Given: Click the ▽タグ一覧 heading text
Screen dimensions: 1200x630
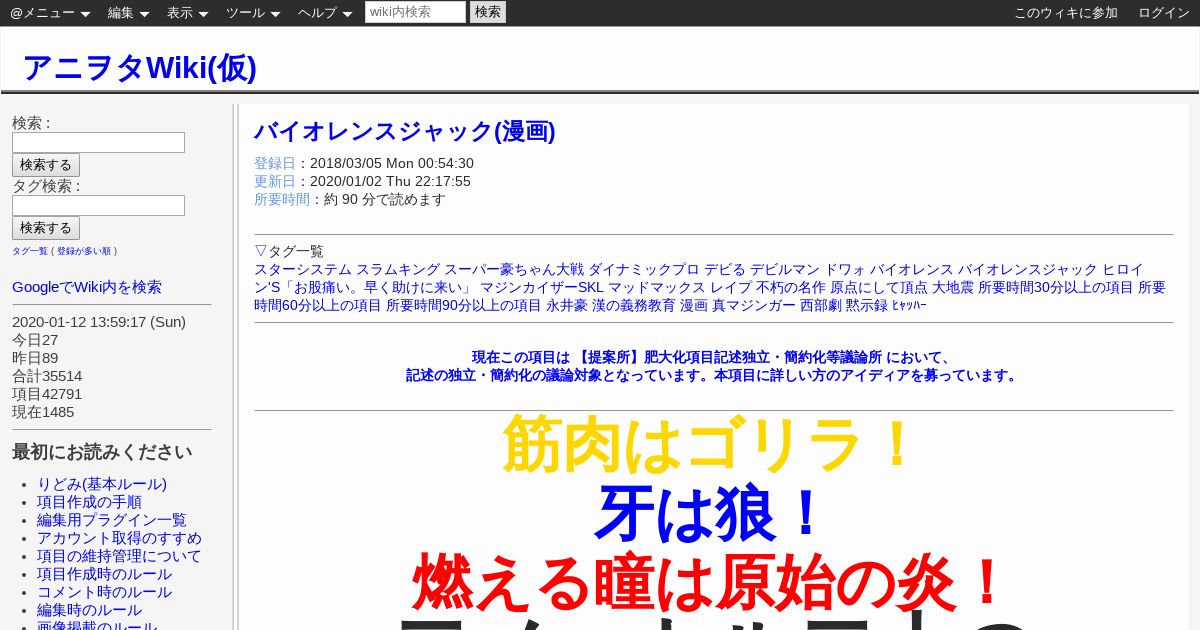Looking at the screenshot, I should pos(289,251).
